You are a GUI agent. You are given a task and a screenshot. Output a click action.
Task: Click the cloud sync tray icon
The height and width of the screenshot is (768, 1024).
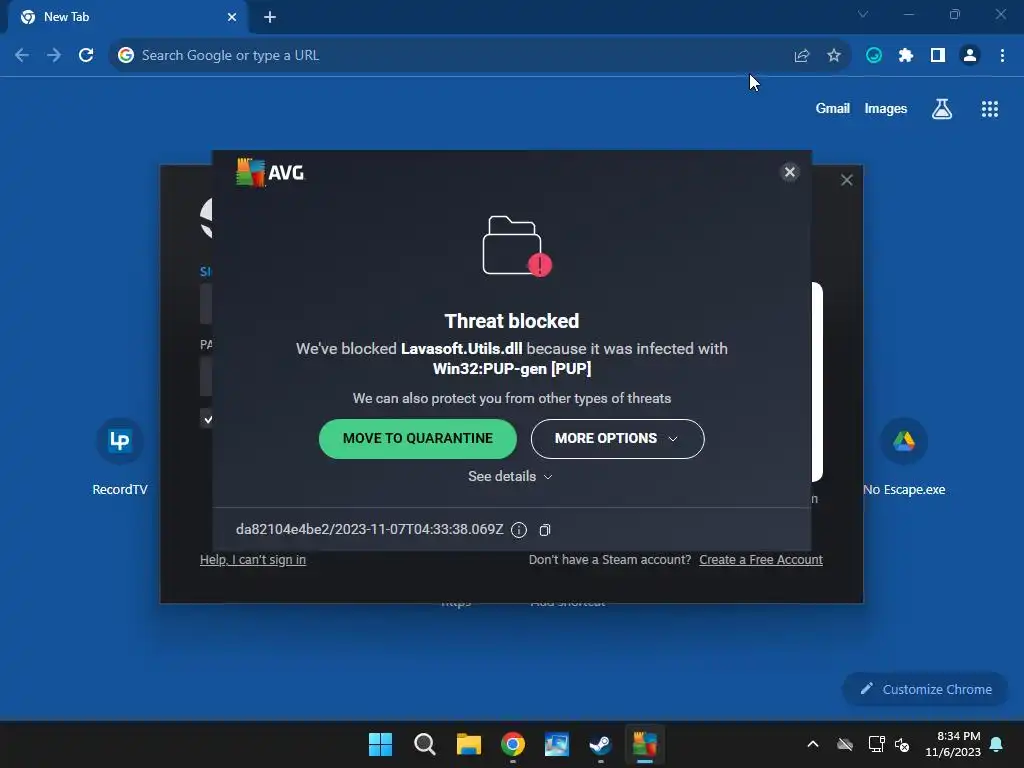[845, 744]
